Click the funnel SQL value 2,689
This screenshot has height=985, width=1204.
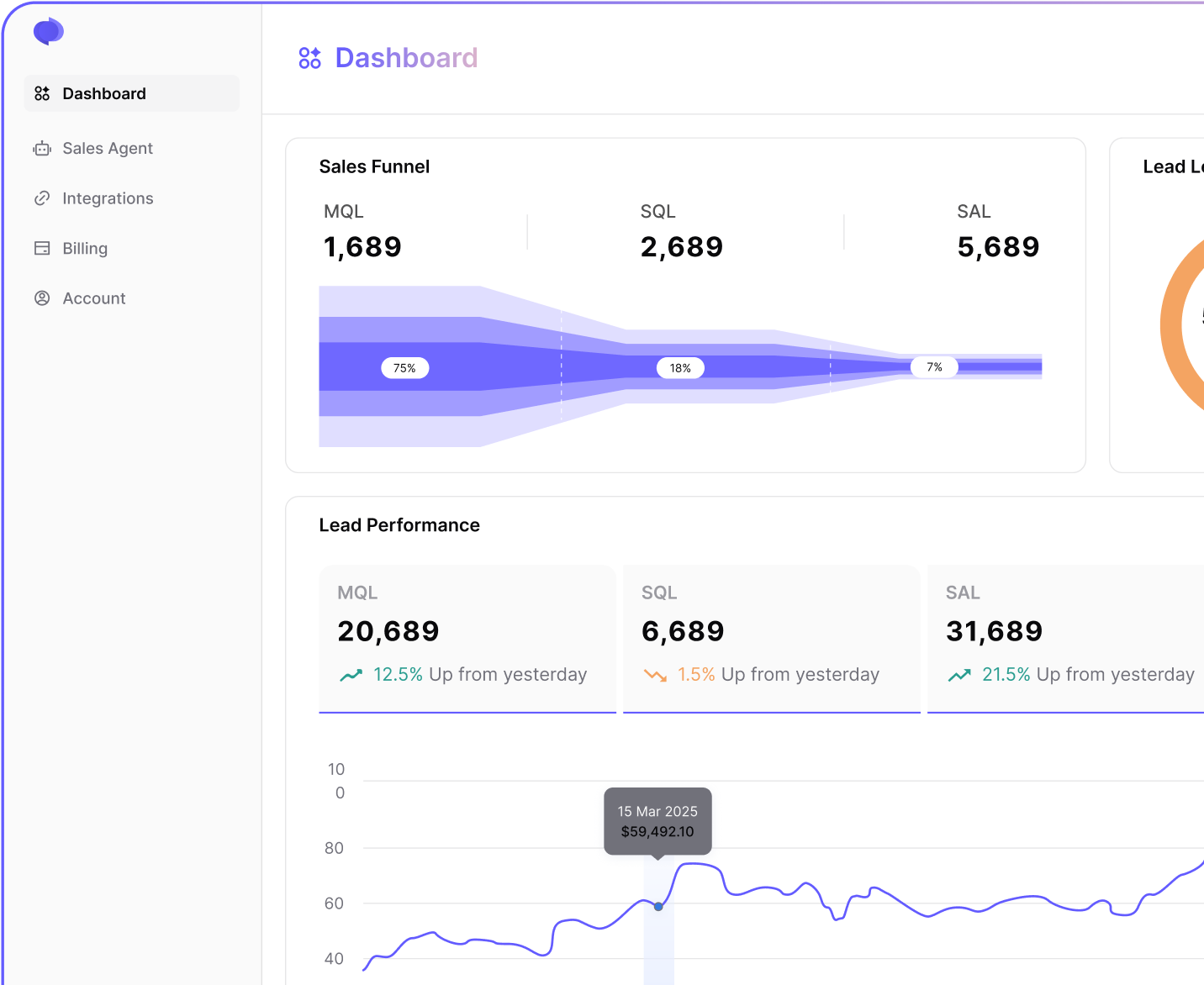pyautogui.click(x=682, y=247)
